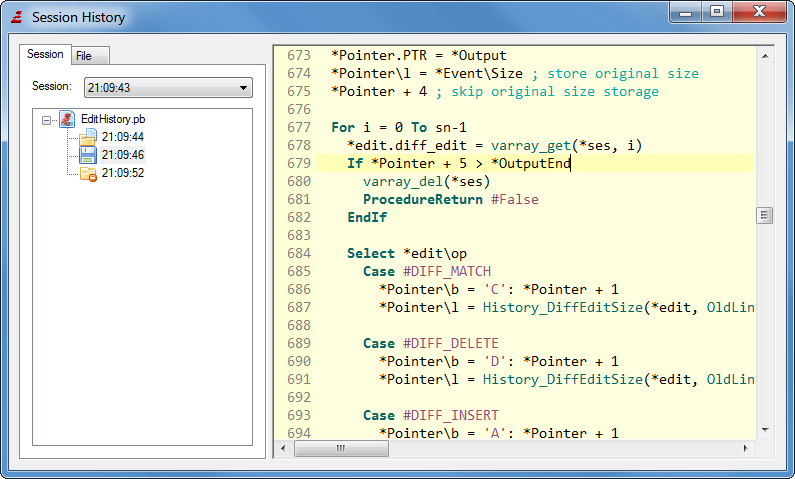
Task: Collapse the EditHistory.pb tree node
Action: click(x=47, y=119)
